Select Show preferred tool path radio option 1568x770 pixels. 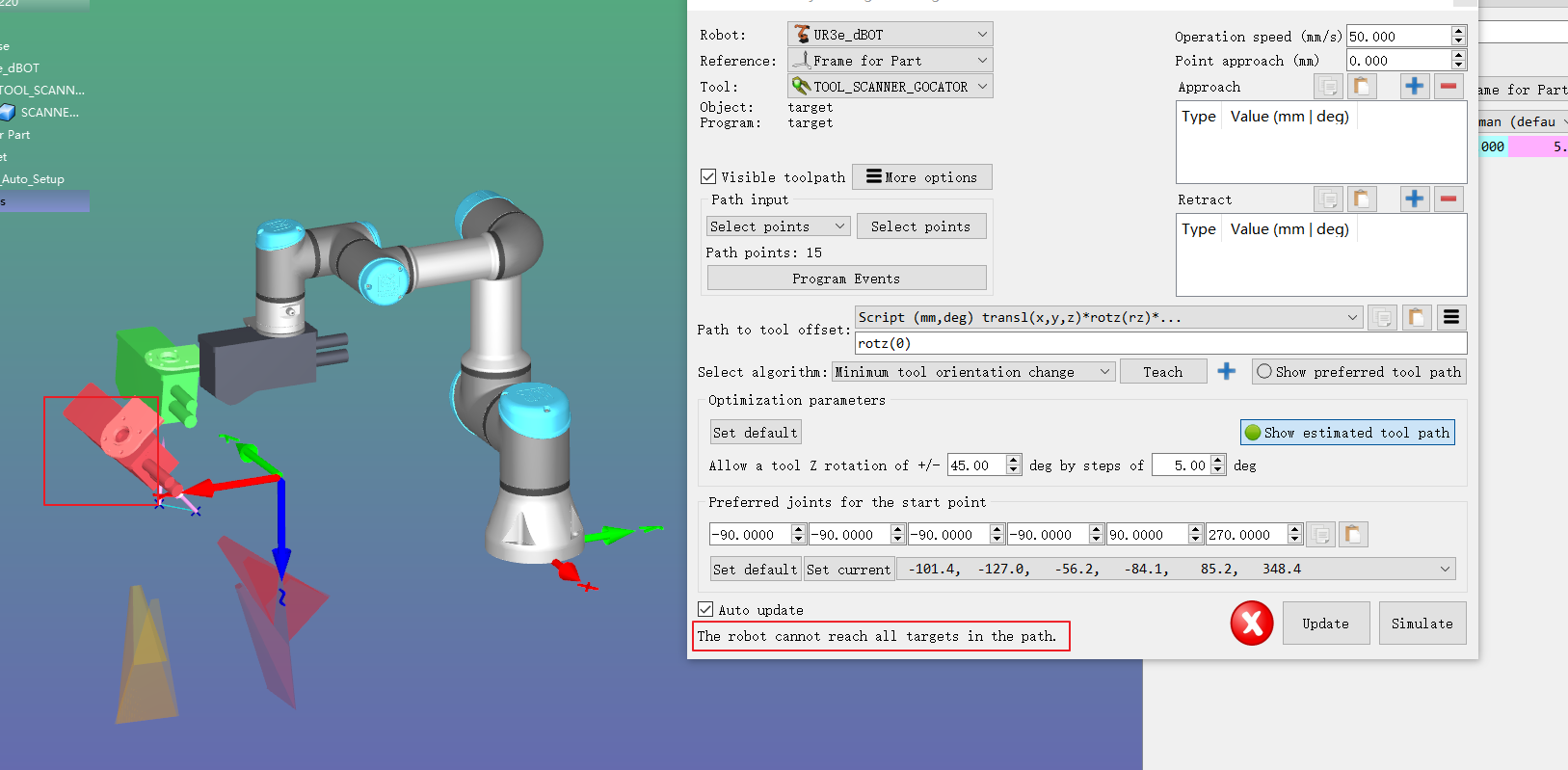tap(1264, 372)
